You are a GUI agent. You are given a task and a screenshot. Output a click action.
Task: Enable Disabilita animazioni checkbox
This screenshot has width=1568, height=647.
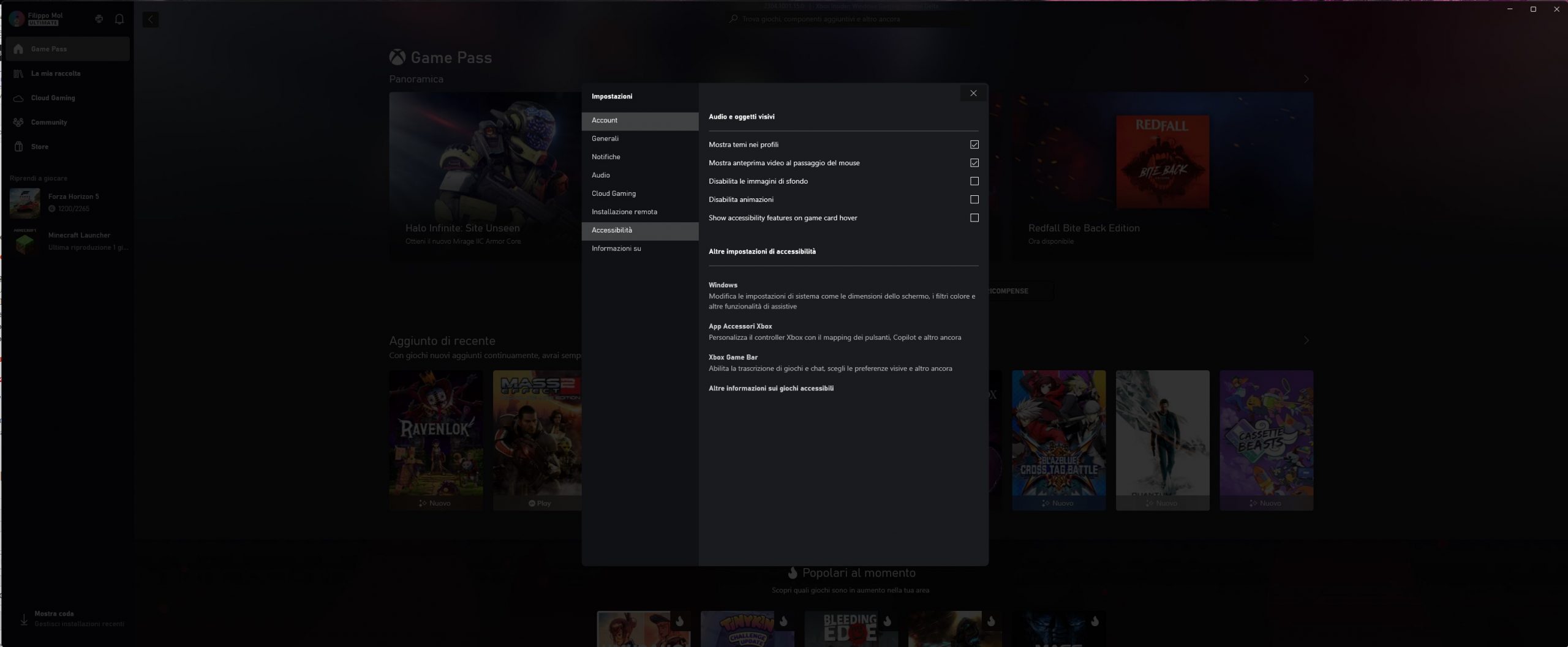tap(974, 200)
